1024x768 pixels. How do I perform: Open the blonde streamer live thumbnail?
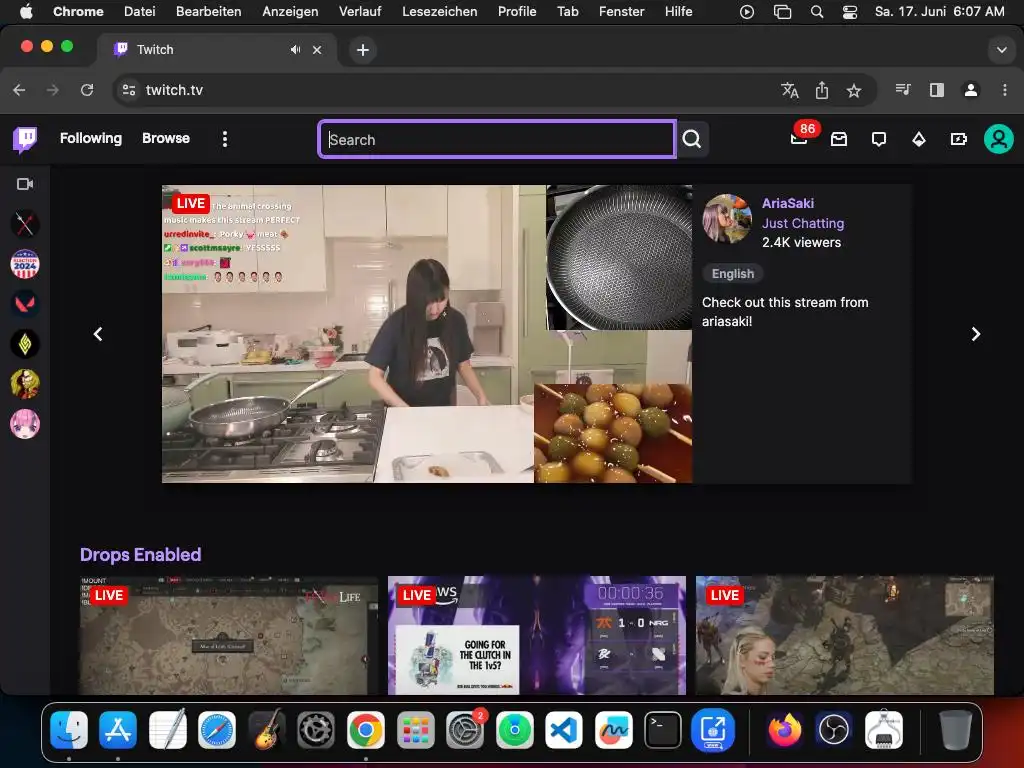point(844,635)
